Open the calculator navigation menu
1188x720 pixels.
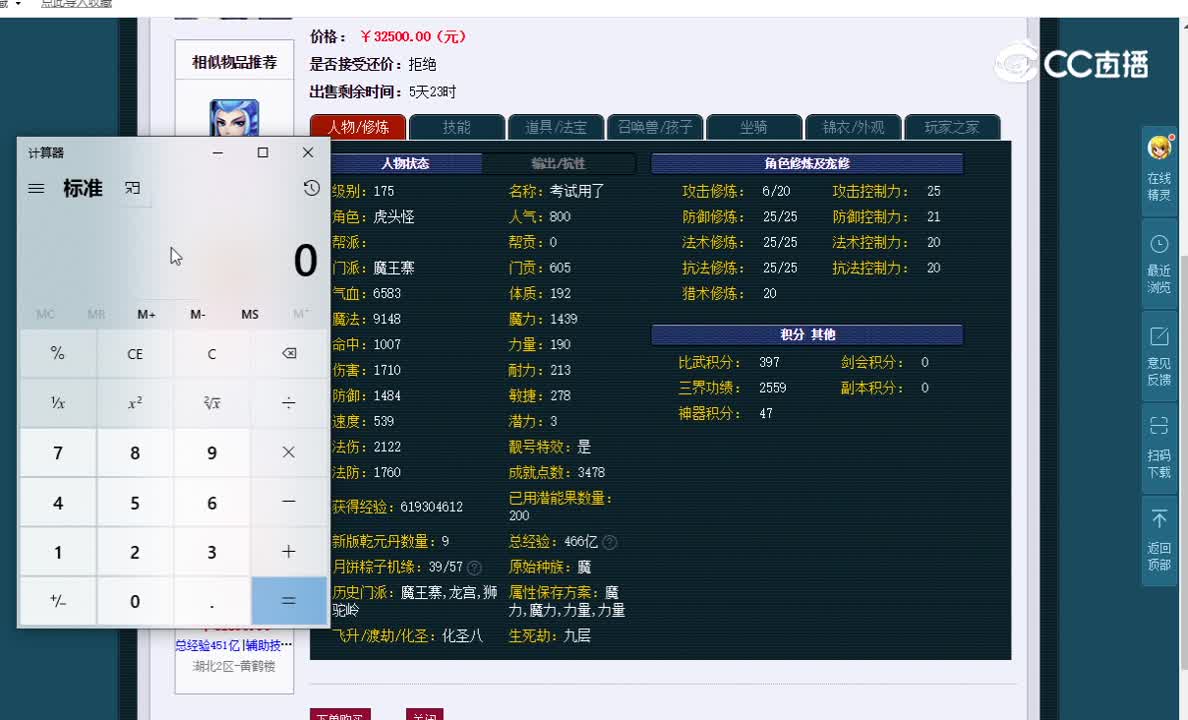click(x=36, y=188)
